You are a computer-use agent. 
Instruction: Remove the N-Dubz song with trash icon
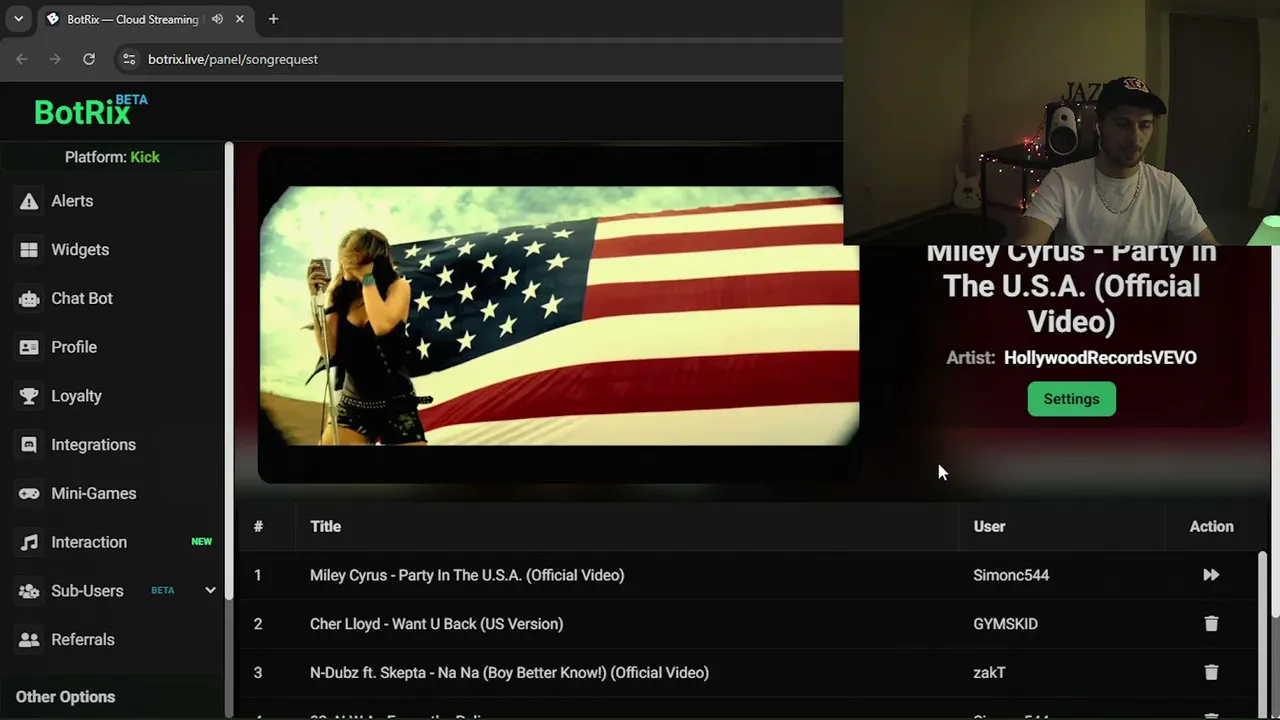1211,673
